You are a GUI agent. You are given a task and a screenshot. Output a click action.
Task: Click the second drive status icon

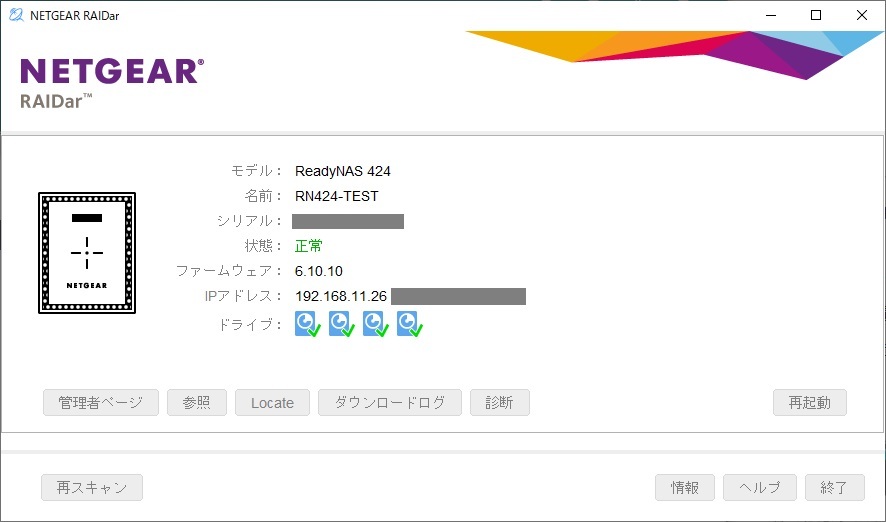coord(342,324)
